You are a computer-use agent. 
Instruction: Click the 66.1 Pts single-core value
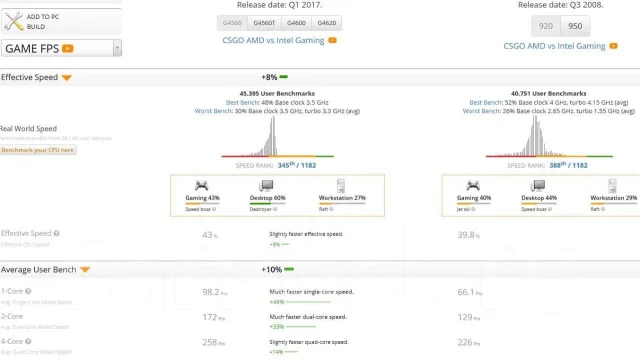(469, 292)
